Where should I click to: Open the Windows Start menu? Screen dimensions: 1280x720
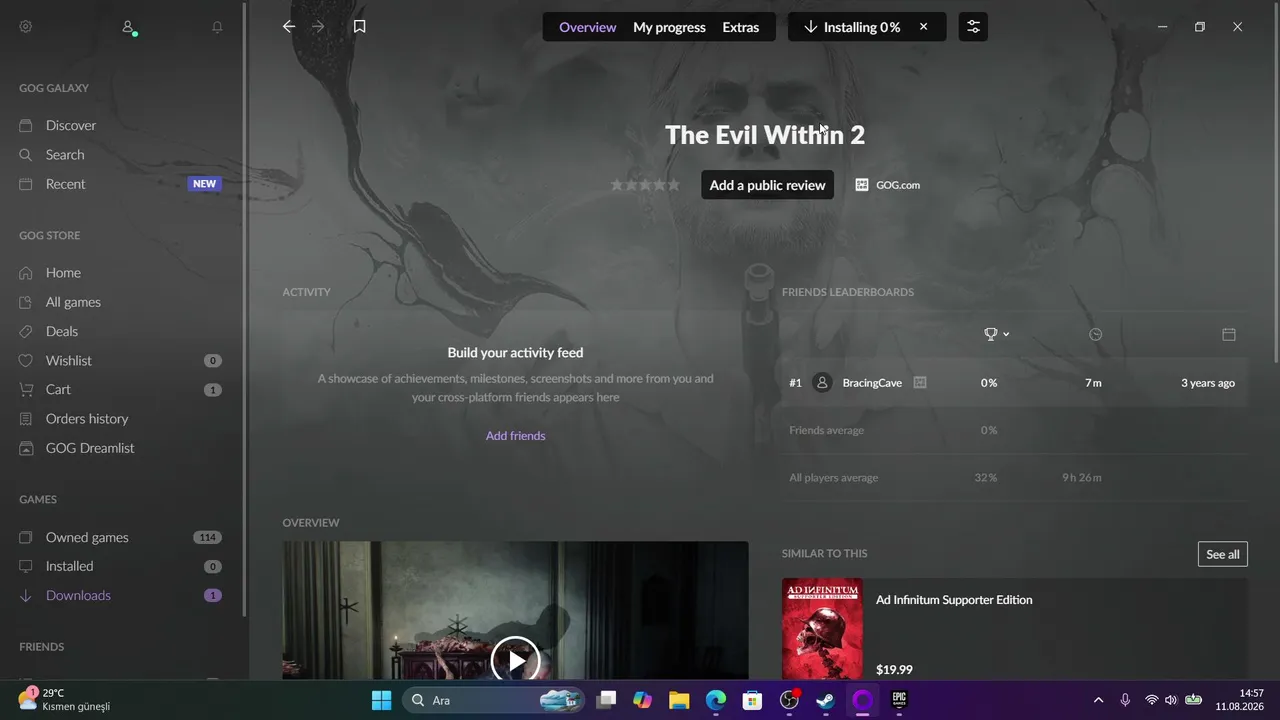tap(381, 700)
